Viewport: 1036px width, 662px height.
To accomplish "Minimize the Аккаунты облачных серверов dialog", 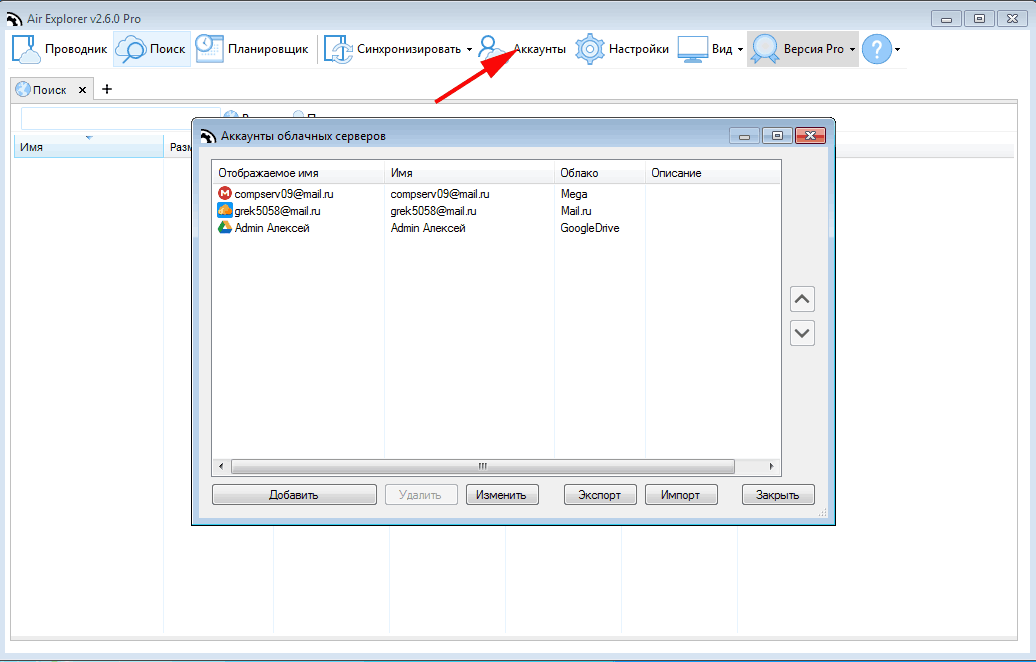I will coord(745,135).
